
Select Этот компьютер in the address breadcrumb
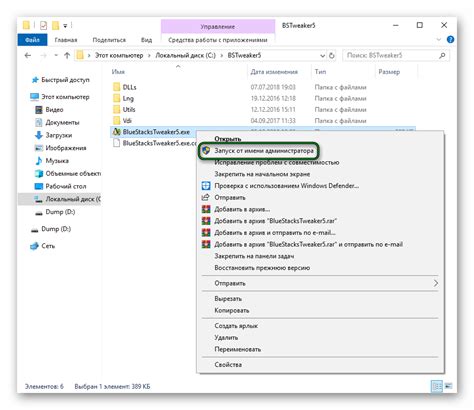tap(119, 56)
